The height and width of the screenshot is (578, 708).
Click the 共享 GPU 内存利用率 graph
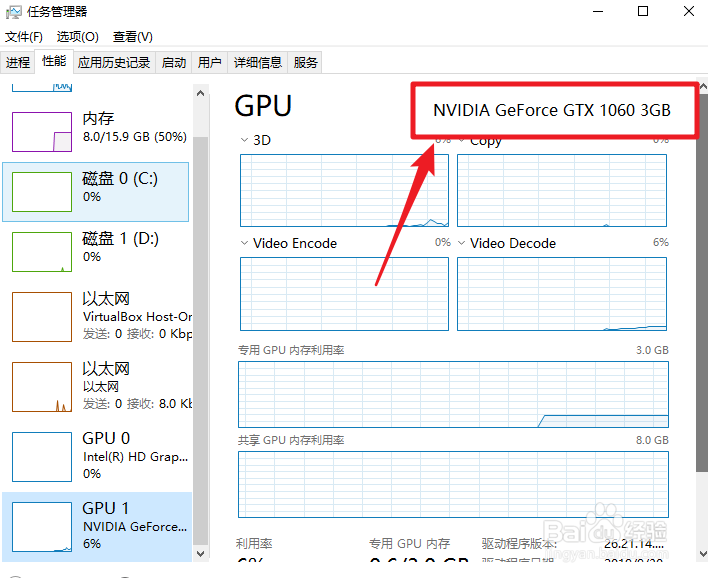click(453, 485)
